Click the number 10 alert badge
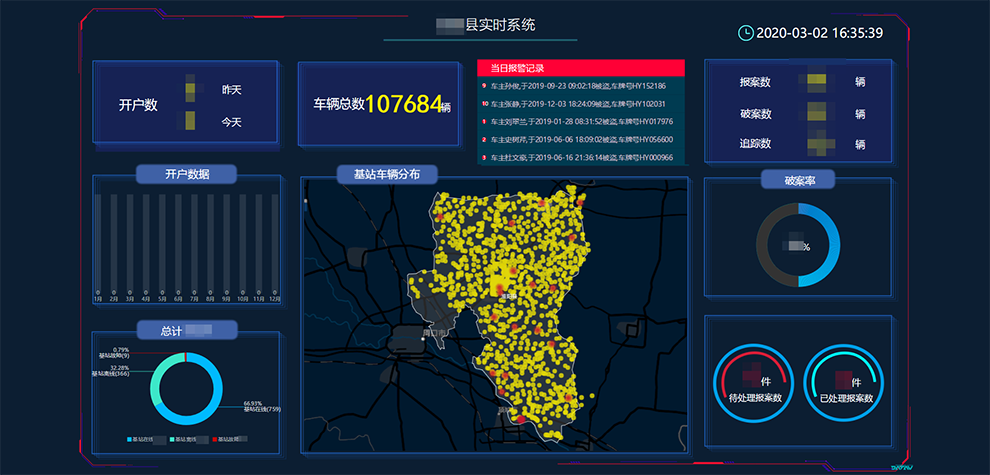 485,104
